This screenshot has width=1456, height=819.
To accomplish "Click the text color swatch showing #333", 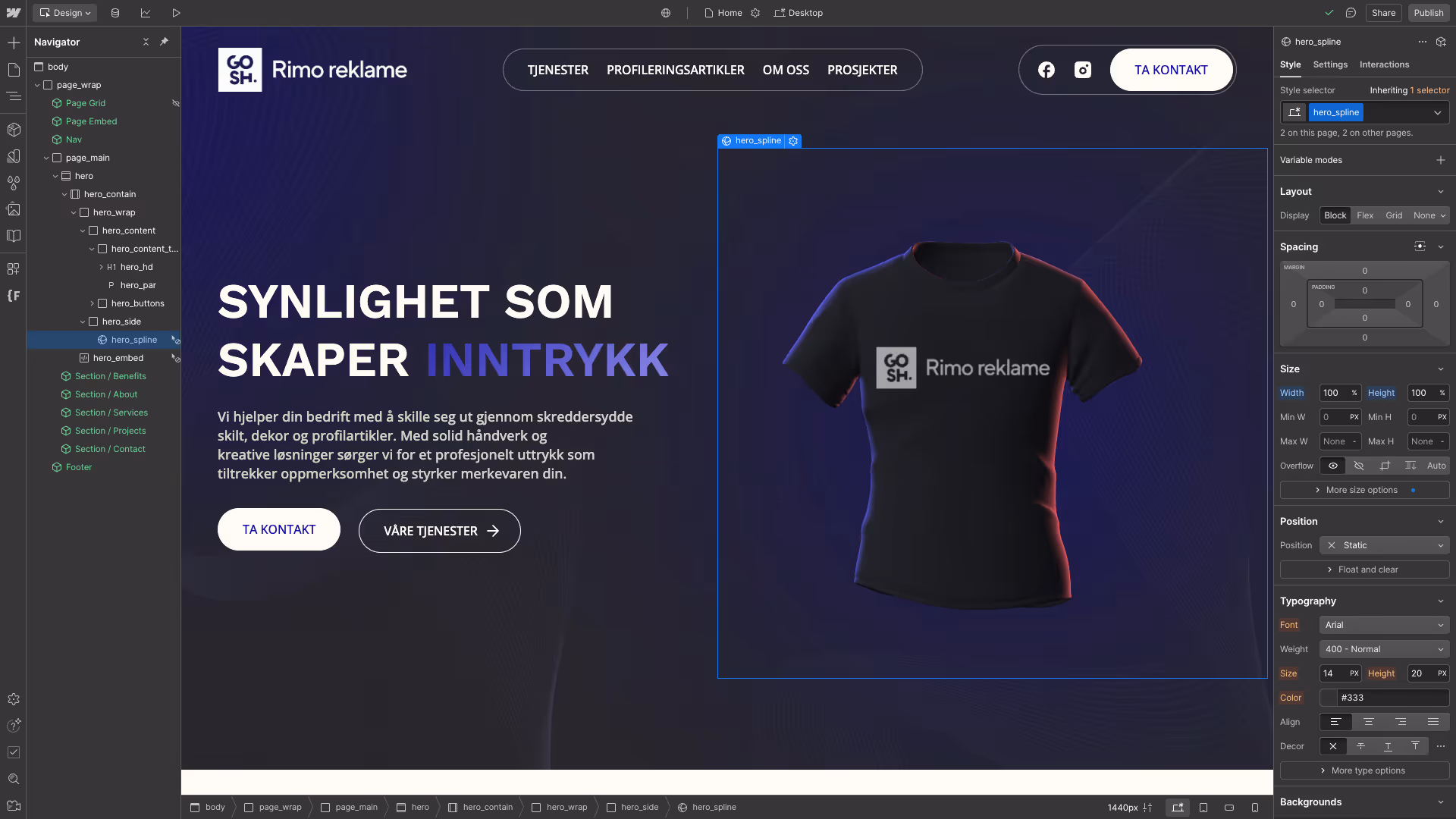I will 1328,698.
